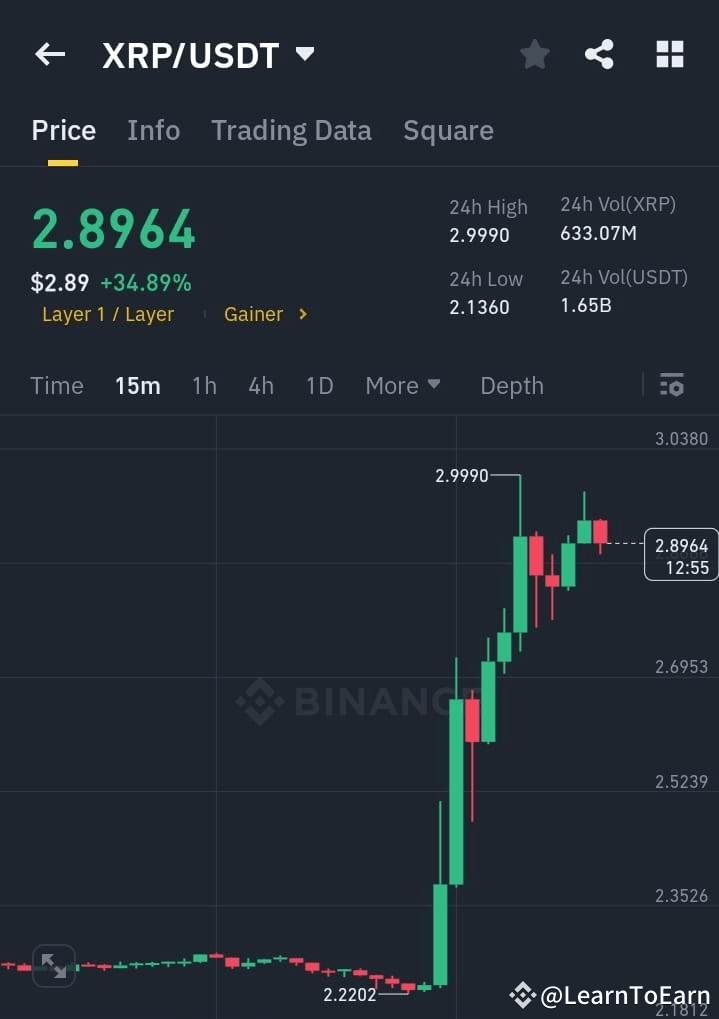Viewport: 719px width, 1019px height.
Task: Expand the chart to fullscreen
Action: pos(54,965)
